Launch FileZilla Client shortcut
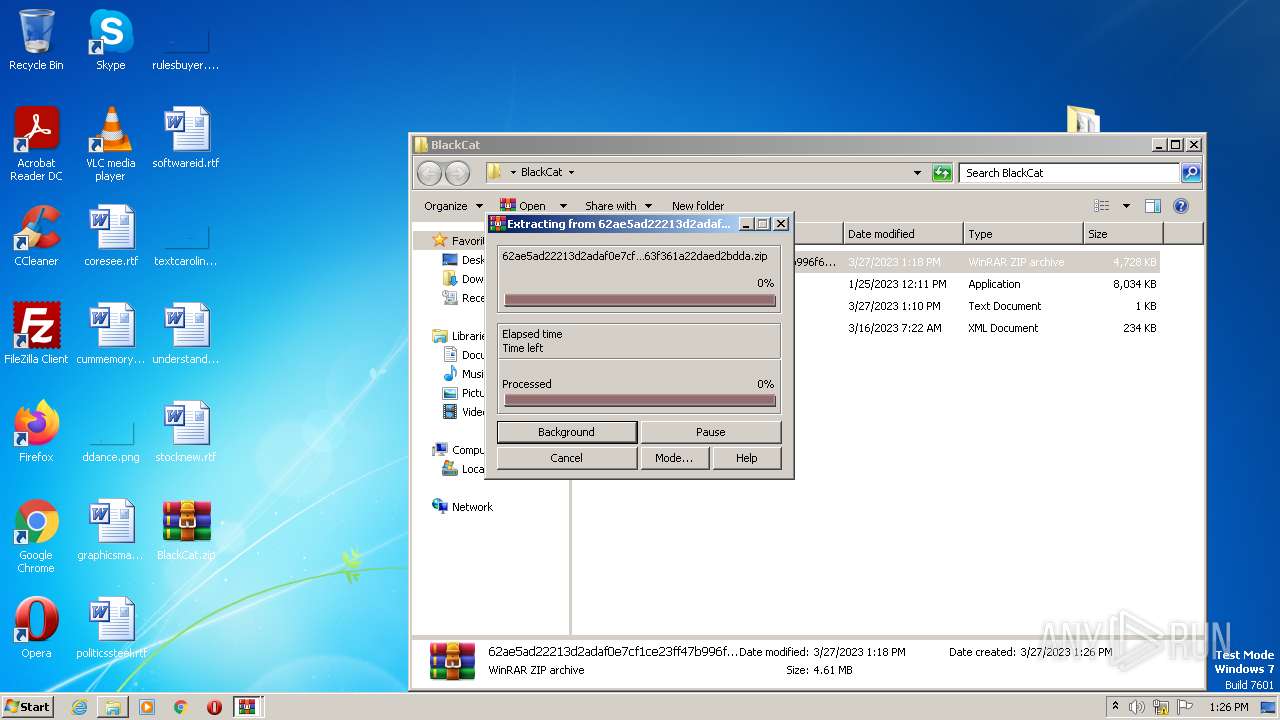 [x=36, y=334]
